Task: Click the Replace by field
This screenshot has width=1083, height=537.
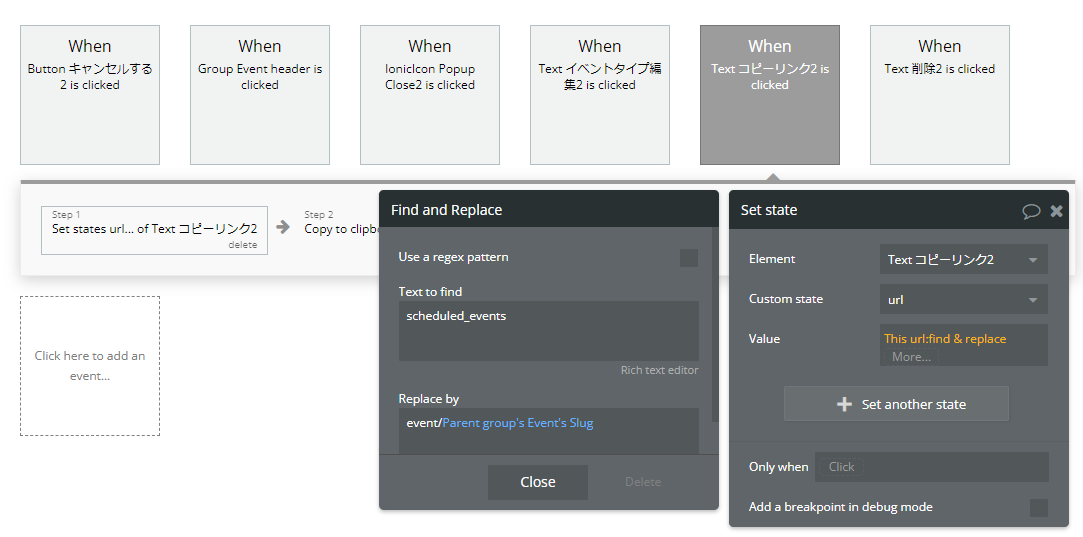Action: (548, 428)
